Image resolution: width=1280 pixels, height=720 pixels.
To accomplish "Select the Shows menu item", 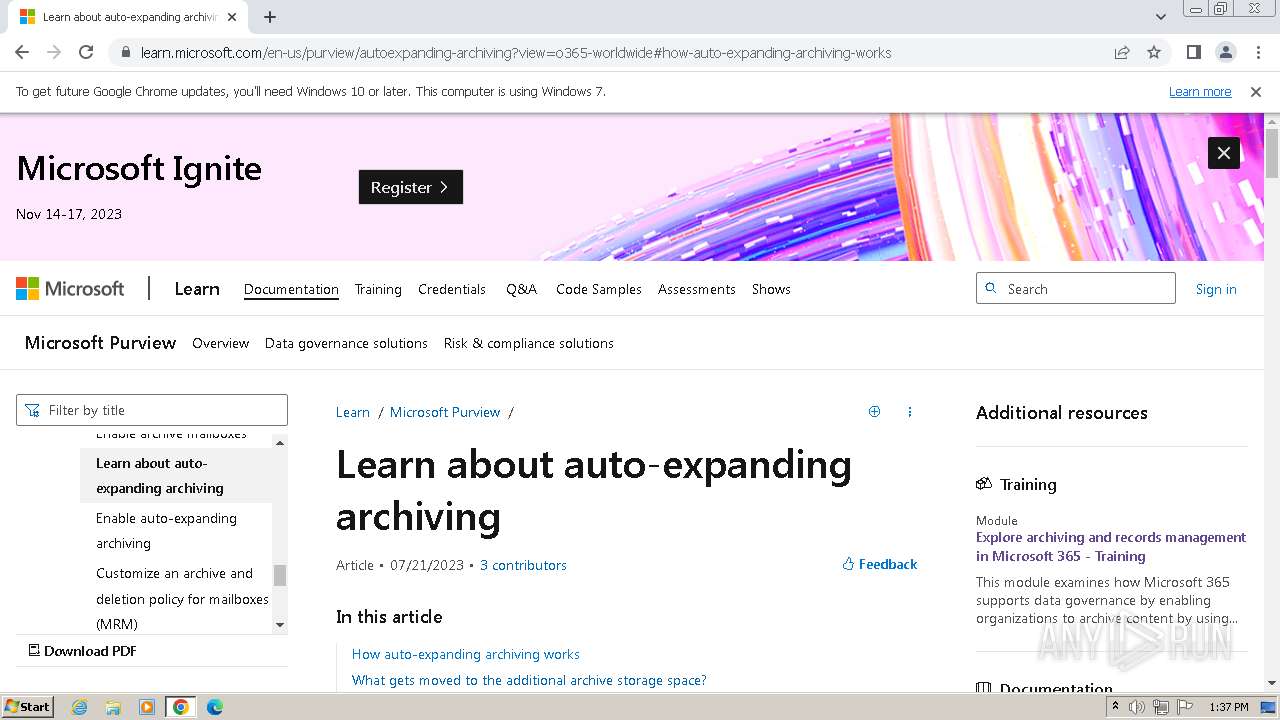I will point(771,289).
